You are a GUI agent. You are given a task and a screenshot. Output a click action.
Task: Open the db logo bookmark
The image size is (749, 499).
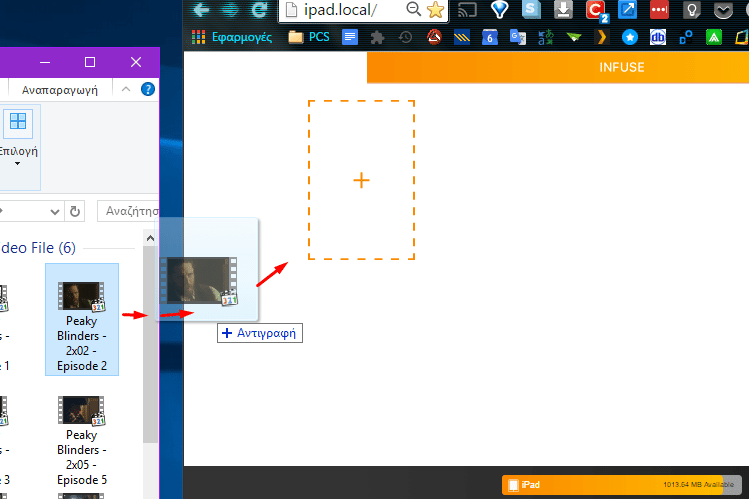[658, 37]
